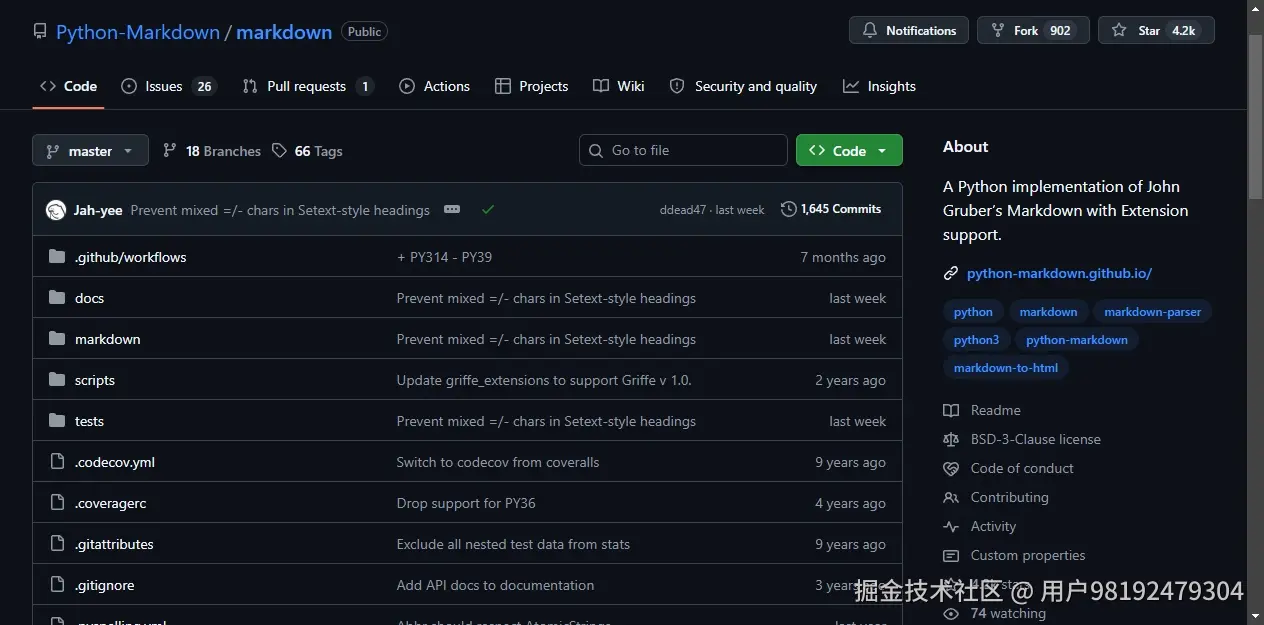View the 66 Tags link
Viewport: 1264px width, 625px height.
308,151
